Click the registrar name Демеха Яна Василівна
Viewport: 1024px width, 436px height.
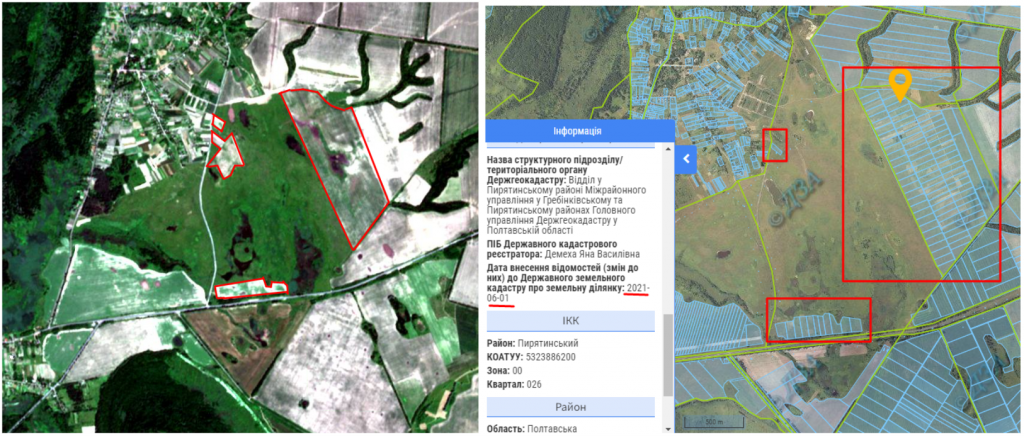(x=592, y=254)
